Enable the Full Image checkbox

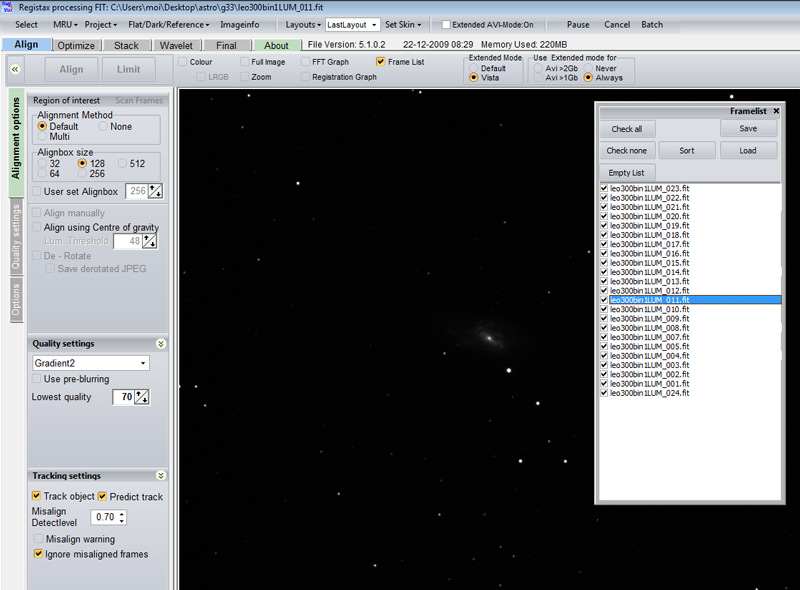[244, 62]
